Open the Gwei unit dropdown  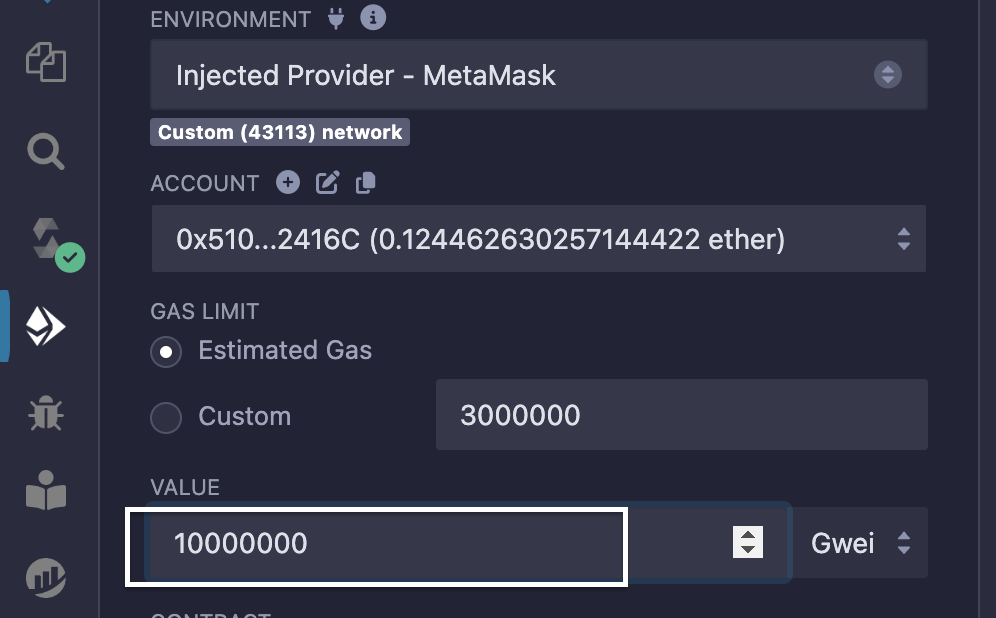point(860,543)
